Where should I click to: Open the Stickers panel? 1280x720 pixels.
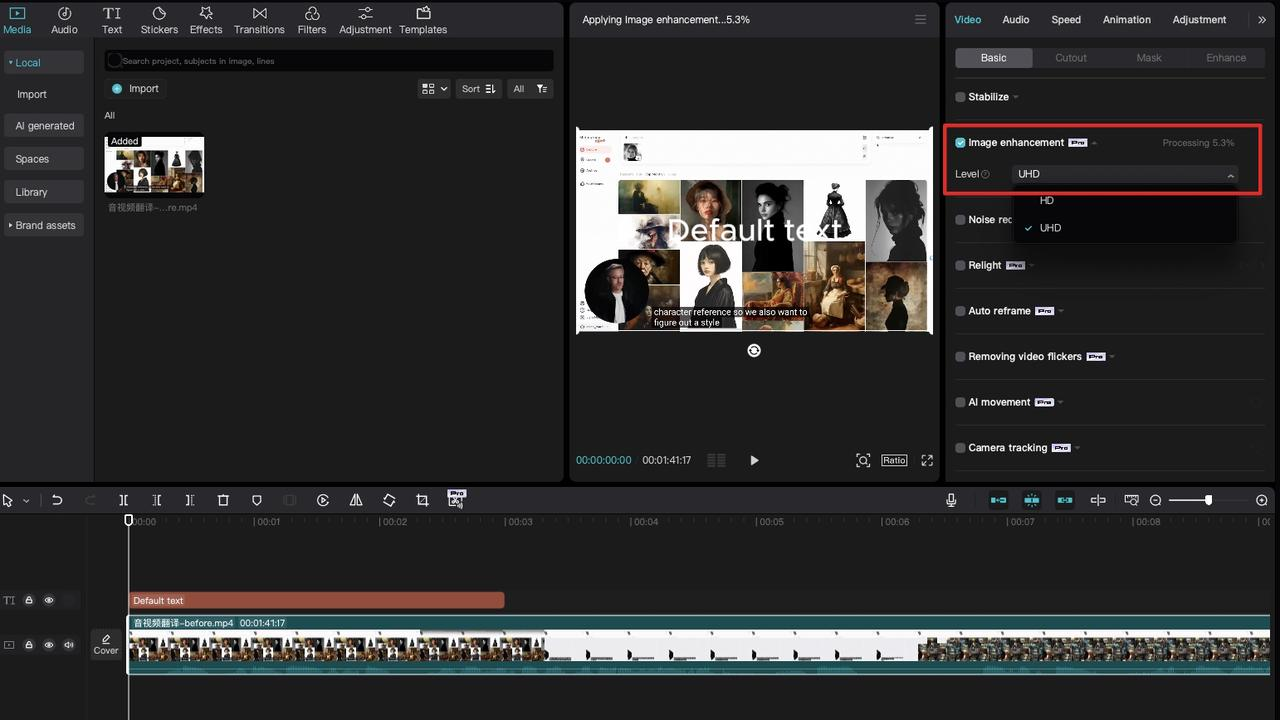(158, 20)
